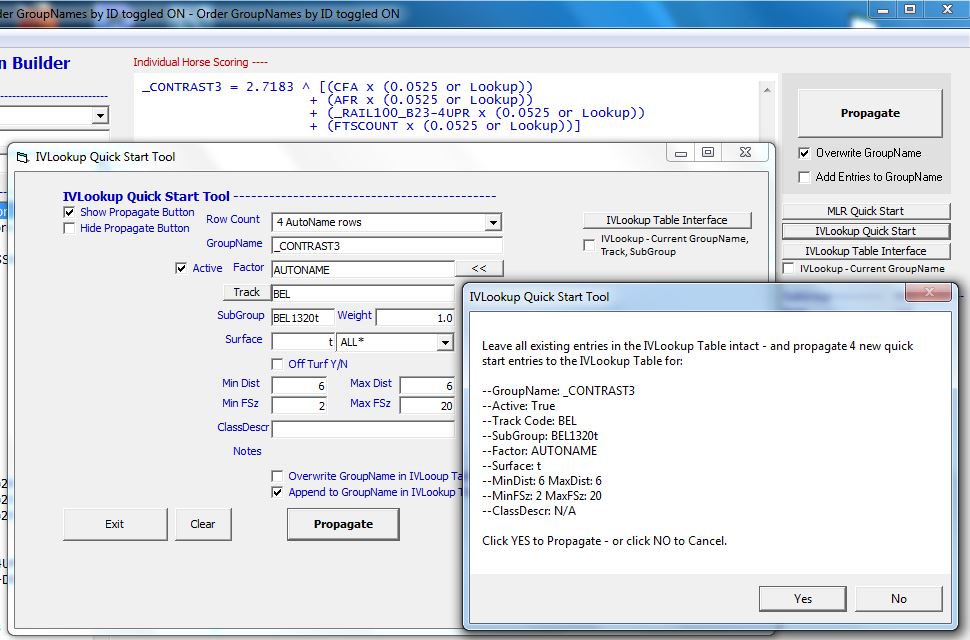Screen dimensions: 970x640
Task: Click the Surface text field
Action: click(303, 342)
